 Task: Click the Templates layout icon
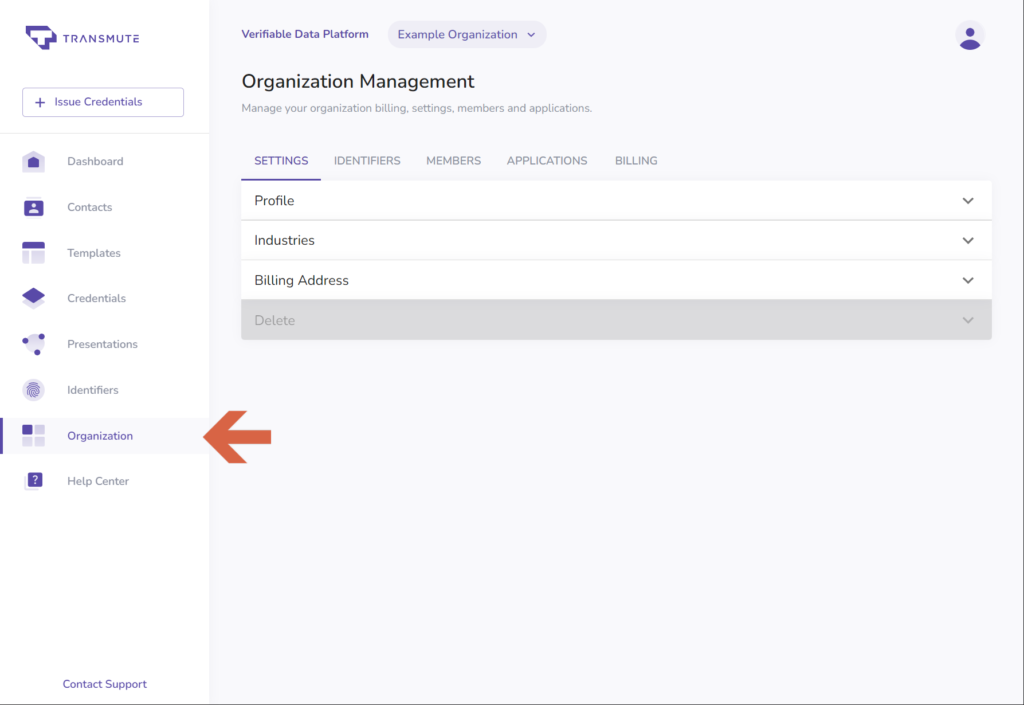click(x=33, y=253)
